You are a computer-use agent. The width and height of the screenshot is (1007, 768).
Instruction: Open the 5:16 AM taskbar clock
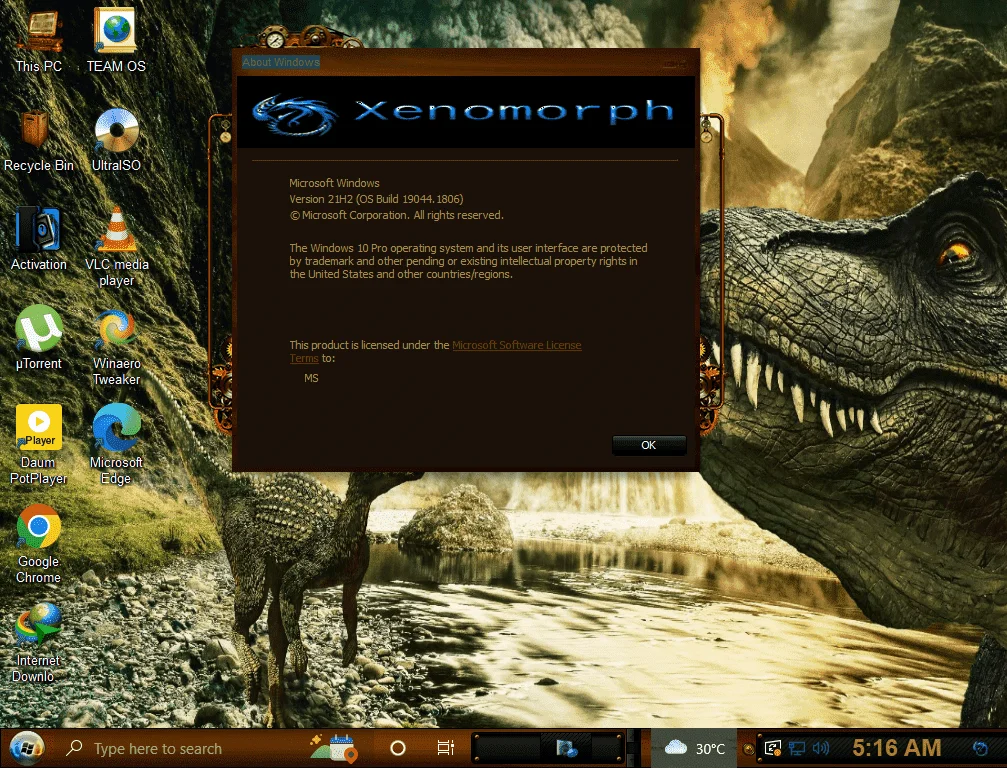point(897,748)
